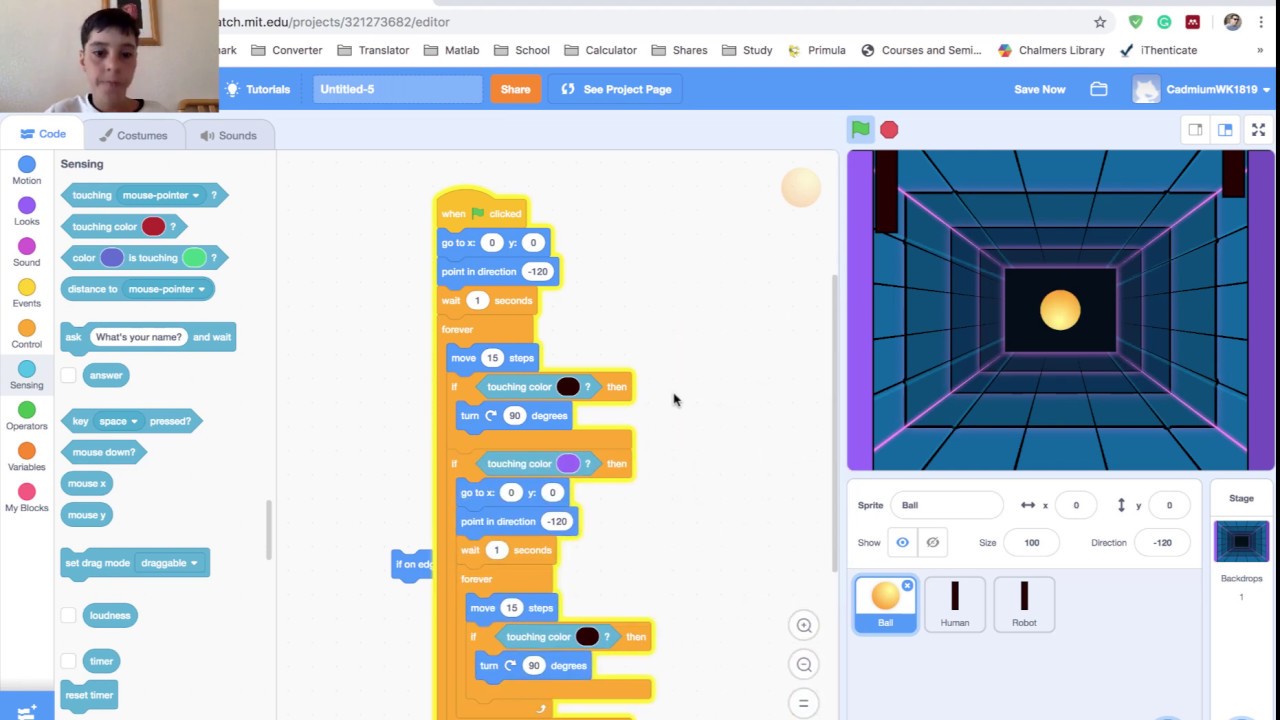
Task: Select the My Blocks category
Action: (27, 497)
